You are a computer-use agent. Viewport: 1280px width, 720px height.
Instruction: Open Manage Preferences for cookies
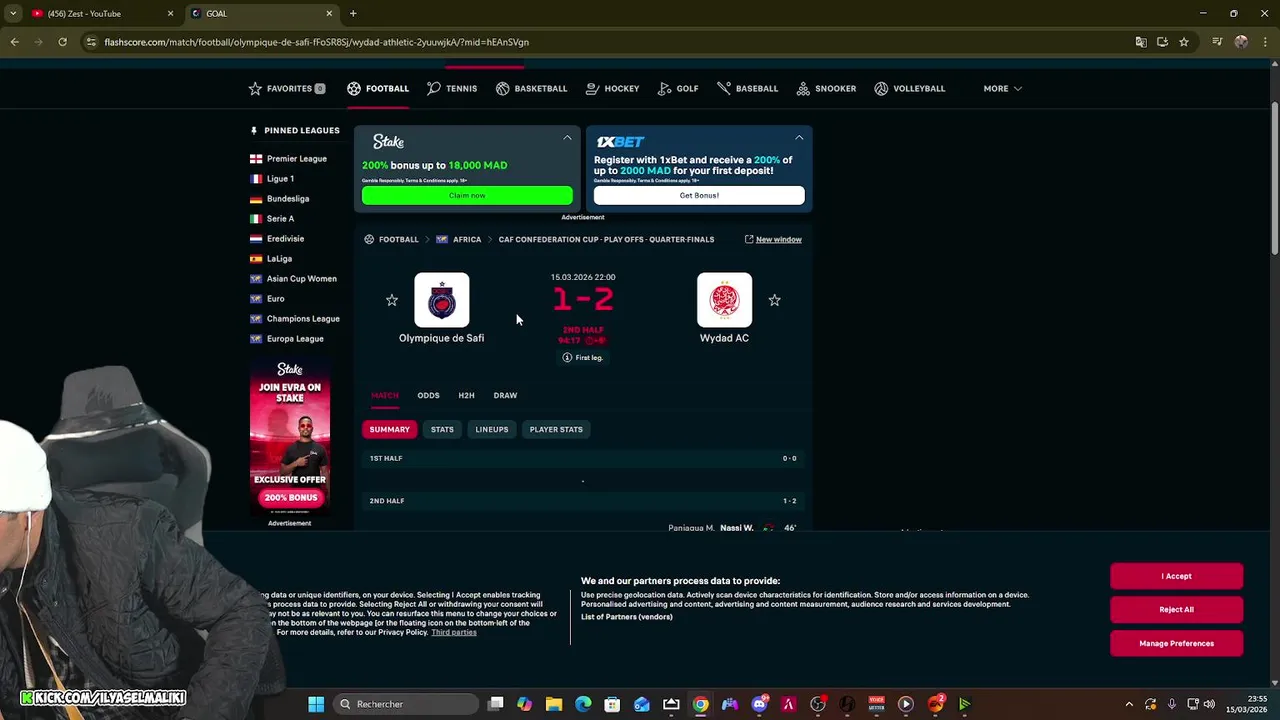coord(1176,644)
